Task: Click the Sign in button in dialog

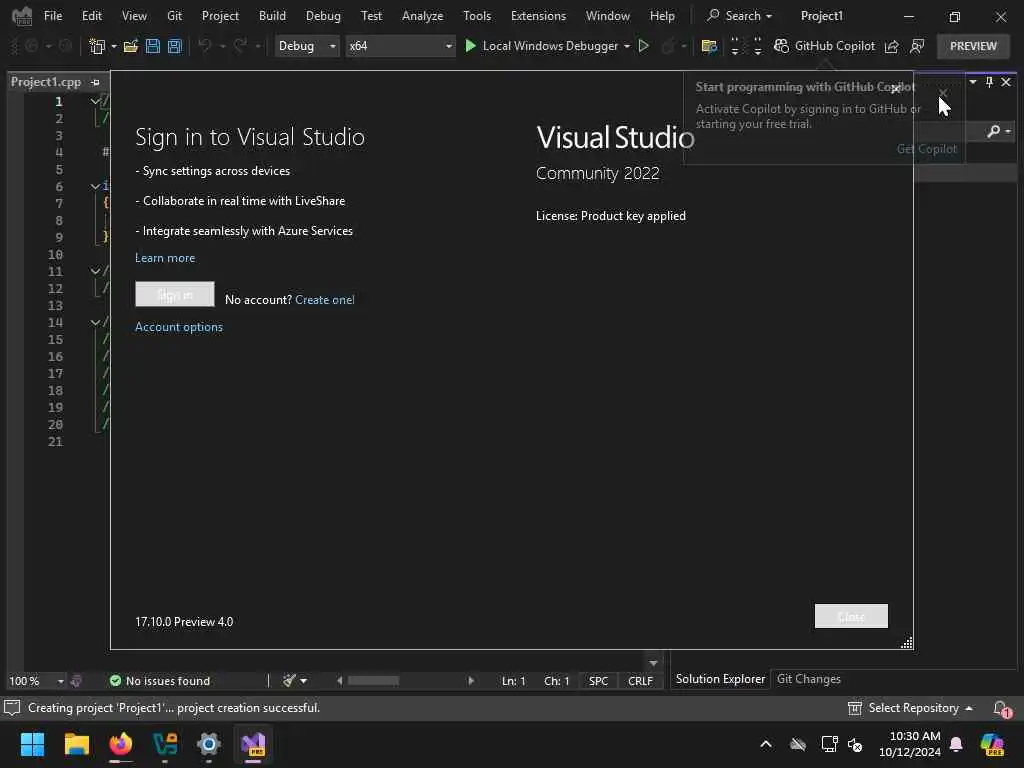Action: point(174,294)
